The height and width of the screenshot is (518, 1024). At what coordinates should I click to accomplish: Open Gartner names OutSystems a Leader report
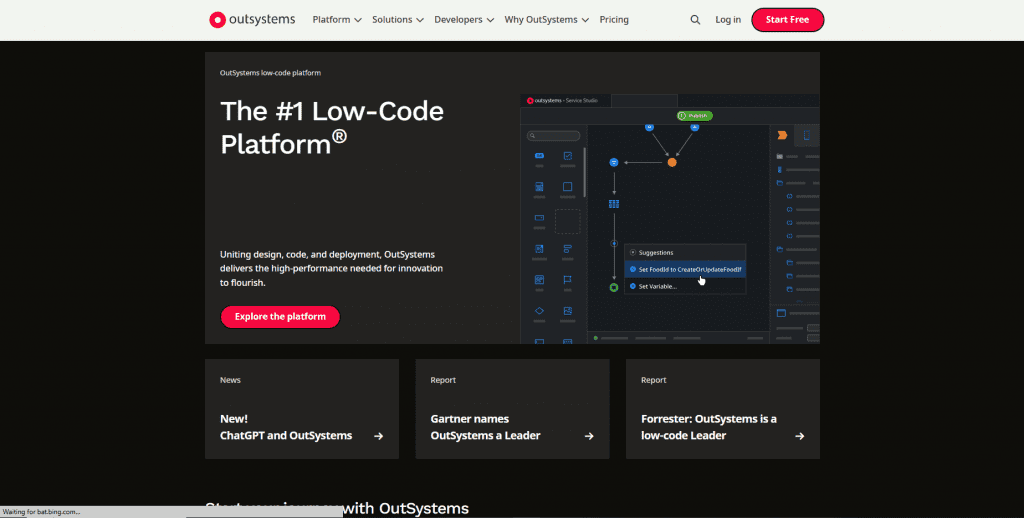(x=512, y=409)
